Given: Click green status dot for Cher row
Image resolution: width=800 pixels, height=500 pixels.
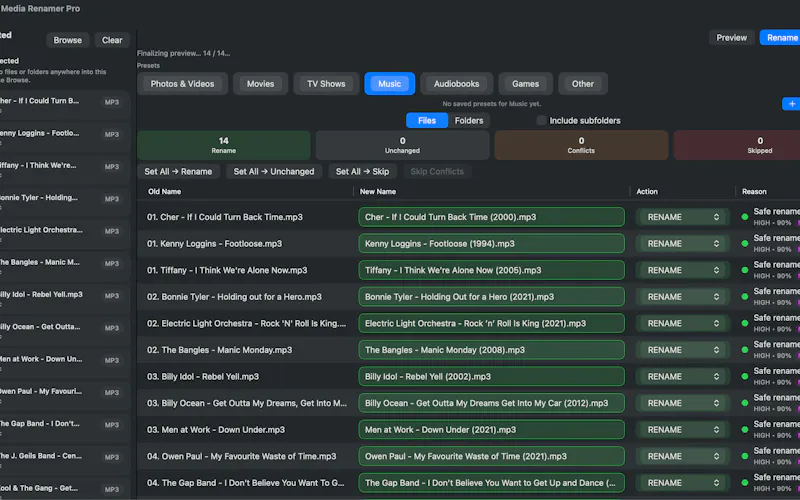Looking at the screenshot, I should [x=744, y=217].
